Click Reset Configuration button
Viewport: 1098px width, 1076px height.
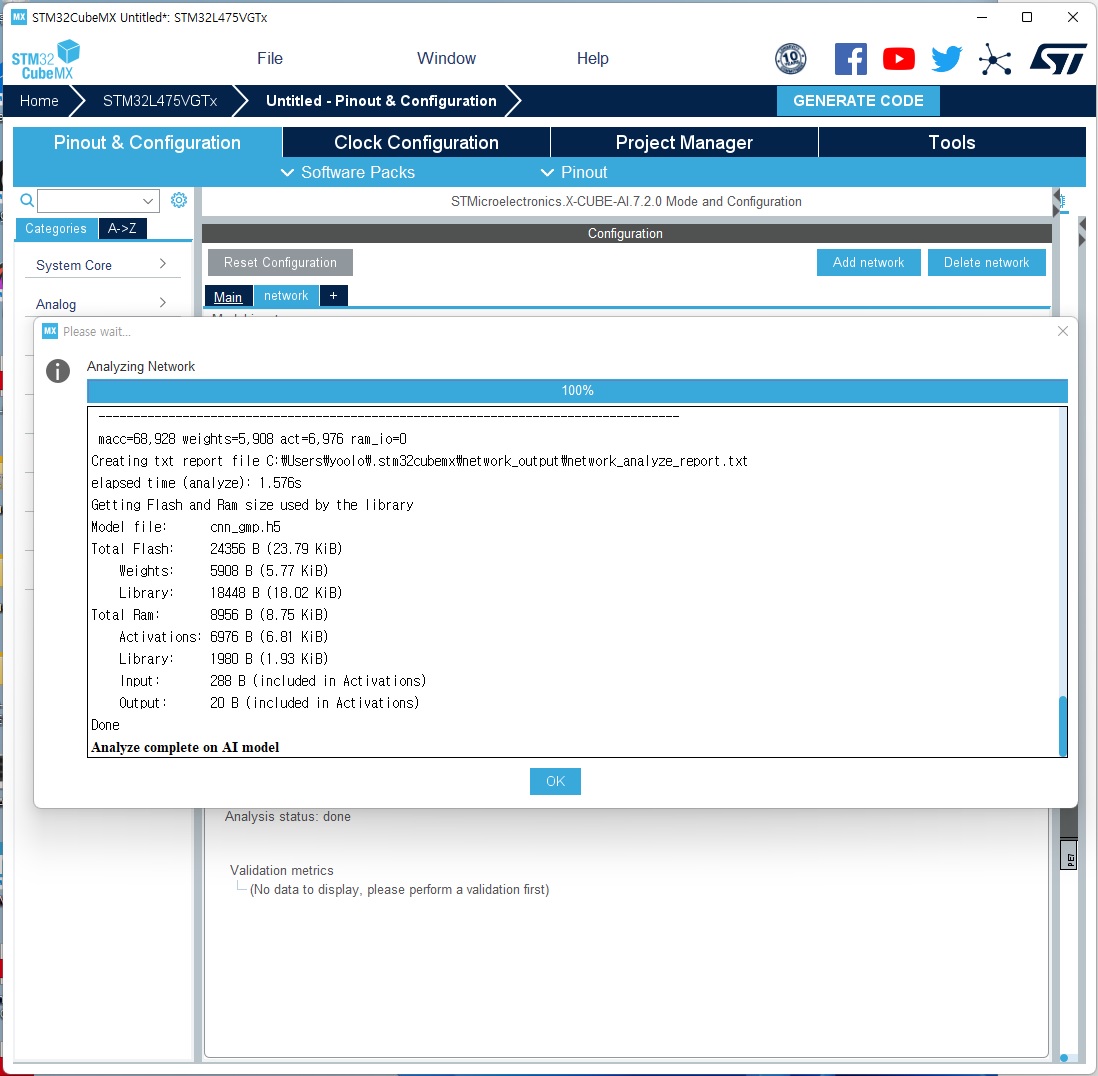[280, 263]
